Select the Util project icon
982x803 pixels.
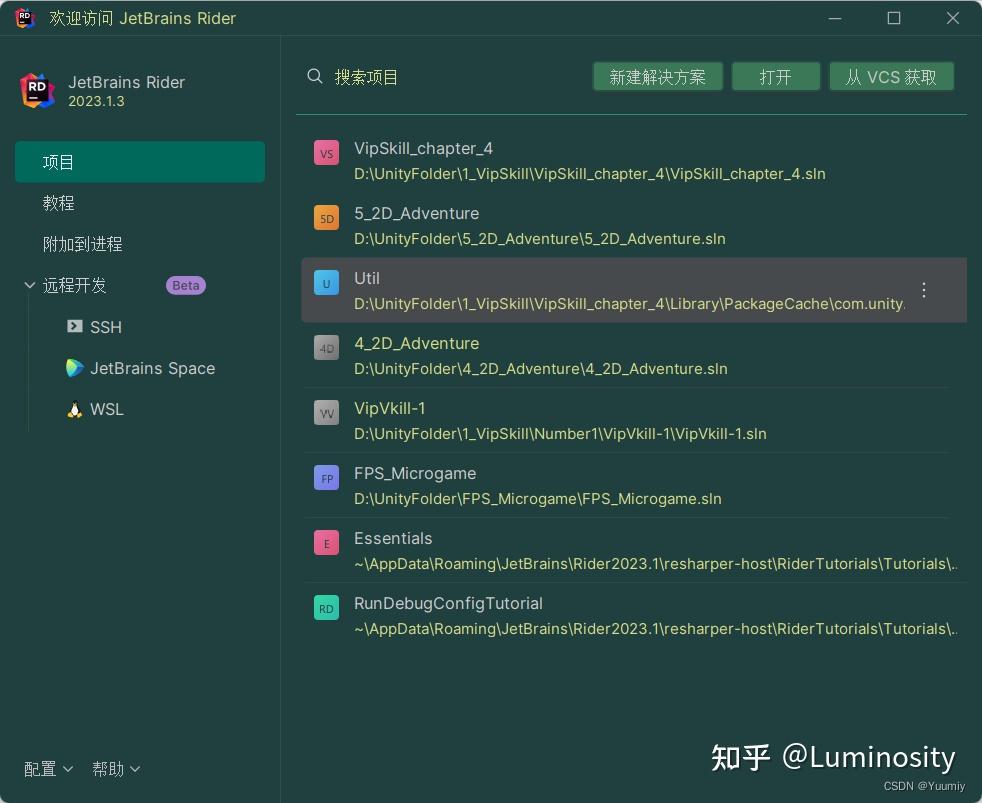(x=326, y=283)
